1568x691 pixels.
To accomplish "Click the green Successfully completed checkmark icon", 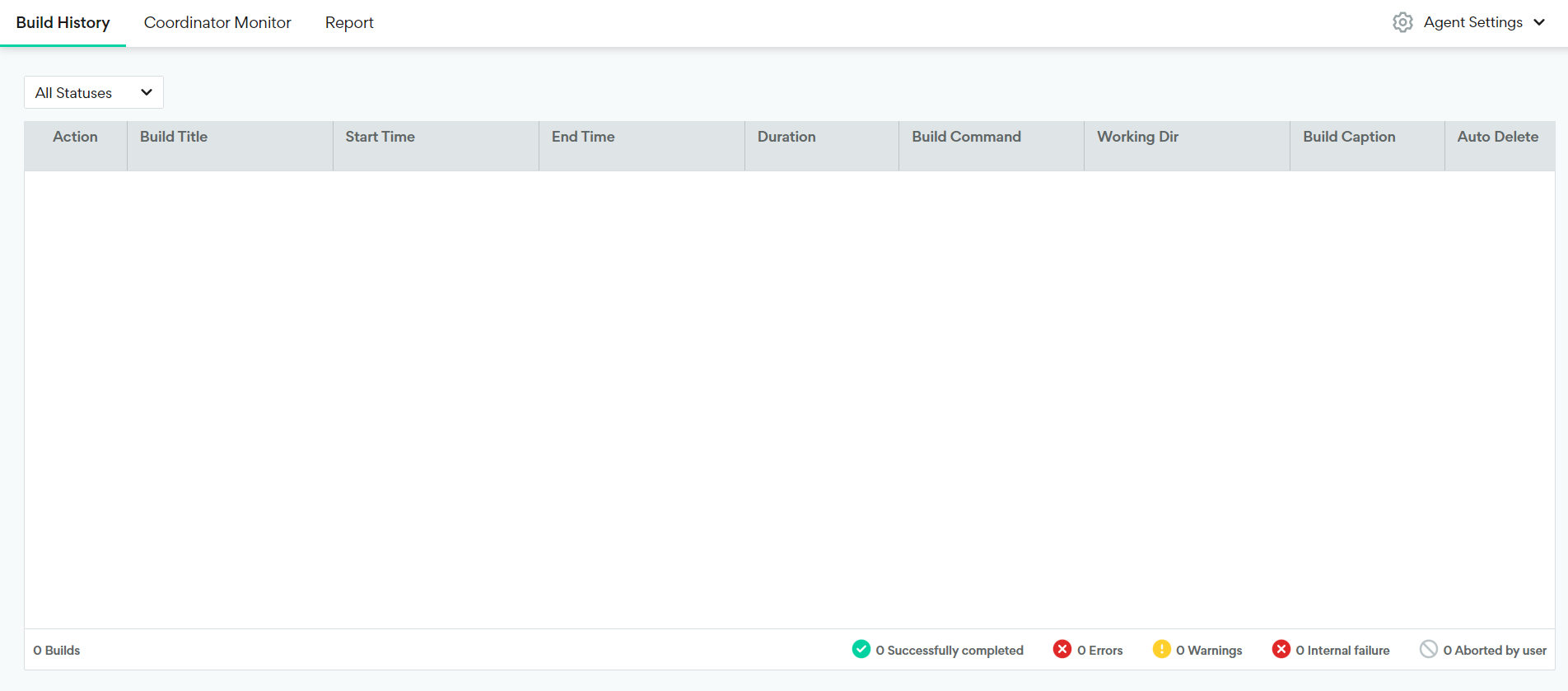I will click(861, 649).
